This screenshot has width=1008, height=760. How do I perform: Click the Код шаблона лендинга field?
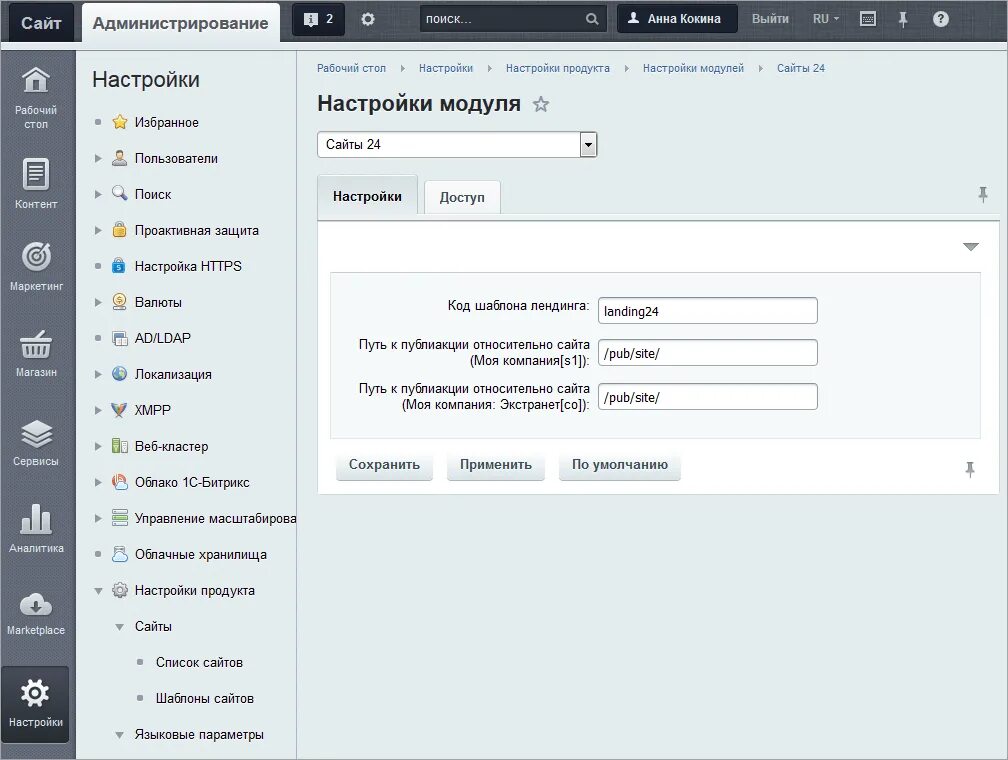[x=708, y=311]
